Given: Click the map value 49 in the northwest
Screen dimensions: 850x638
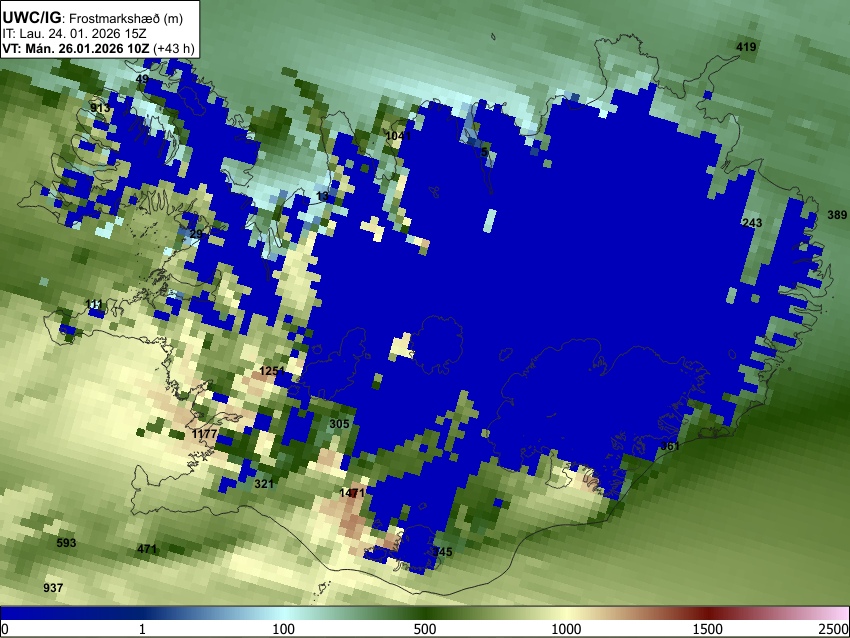Looking at the screenshot, I should (142, 79).
